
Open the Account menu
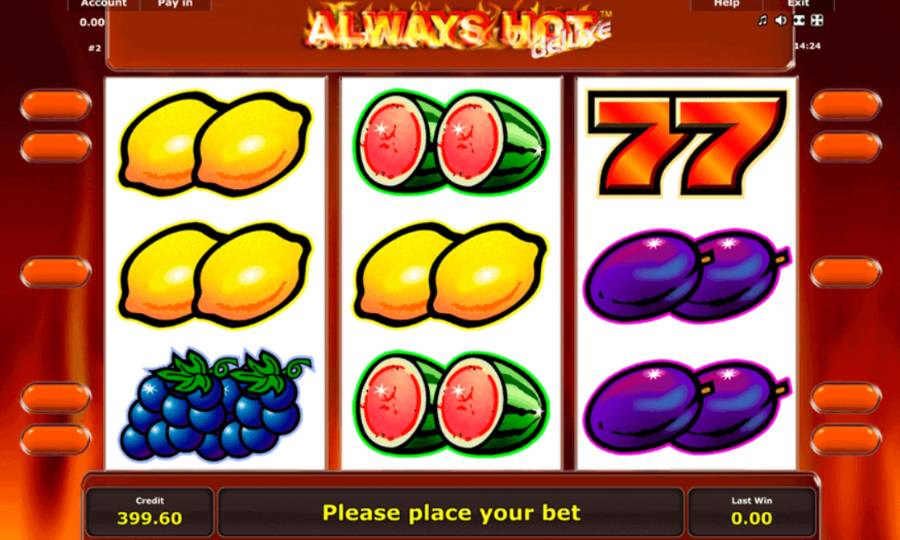coord(103,5)
